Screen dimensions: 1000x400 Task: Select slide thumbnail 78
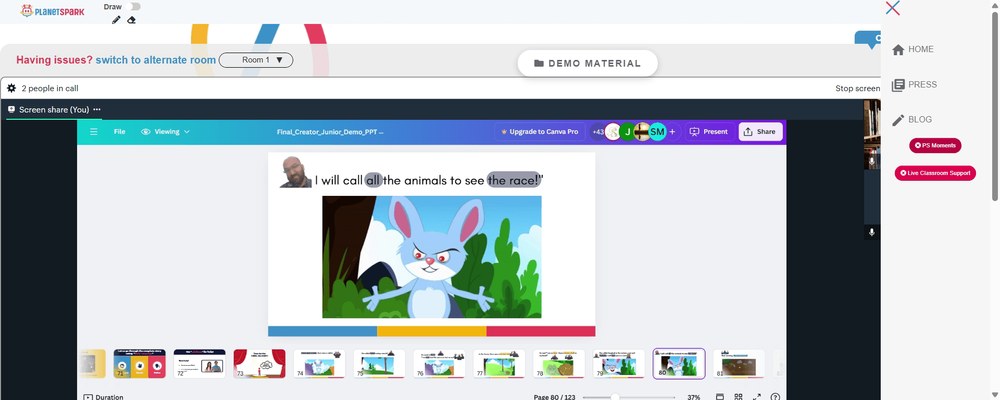[x=559, y=364]
